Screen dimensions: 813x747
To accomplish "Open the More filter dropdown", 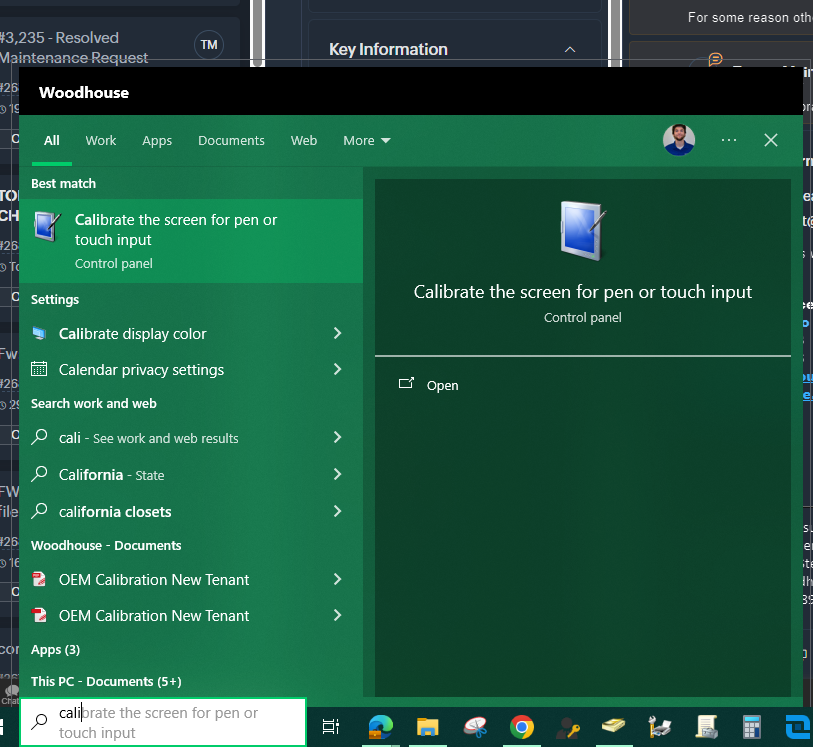I will point(367,140).
